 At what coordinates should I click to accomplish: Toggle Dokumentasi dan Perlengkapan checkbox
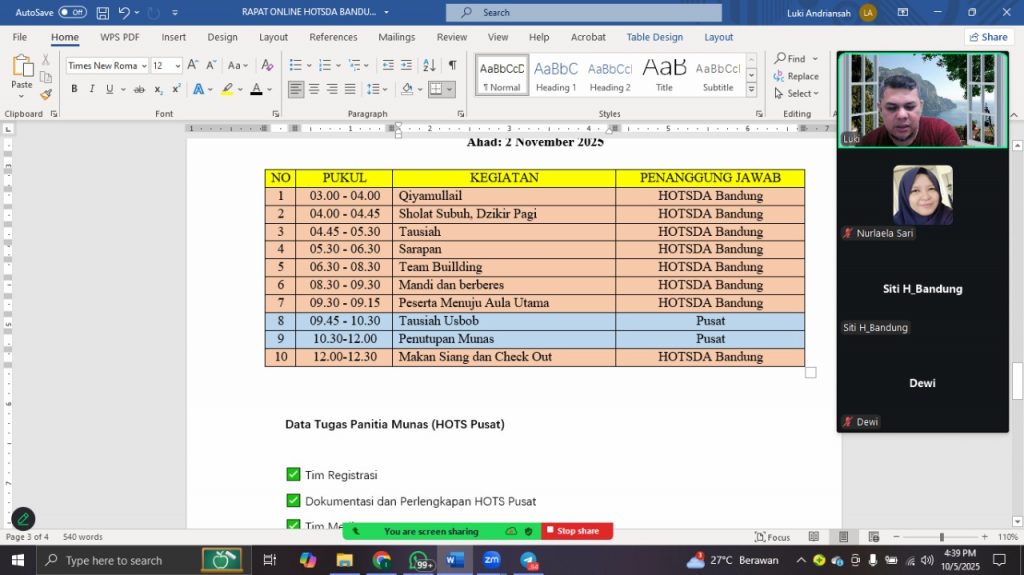click(x=293, y=501)
